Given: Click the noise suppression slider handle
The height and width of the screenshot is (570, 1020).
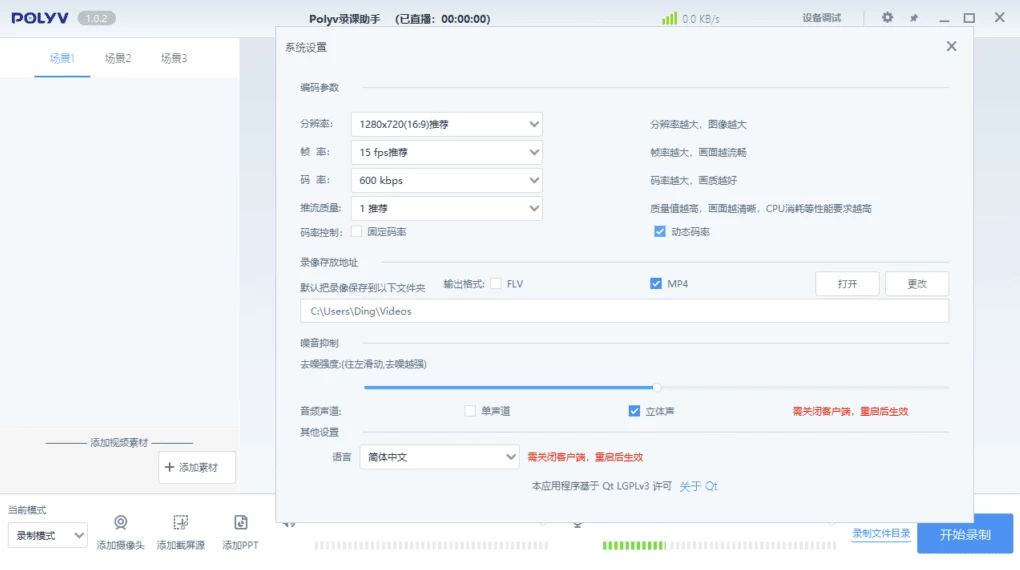Looking at the screenshot, I should [x=657, y=387].
